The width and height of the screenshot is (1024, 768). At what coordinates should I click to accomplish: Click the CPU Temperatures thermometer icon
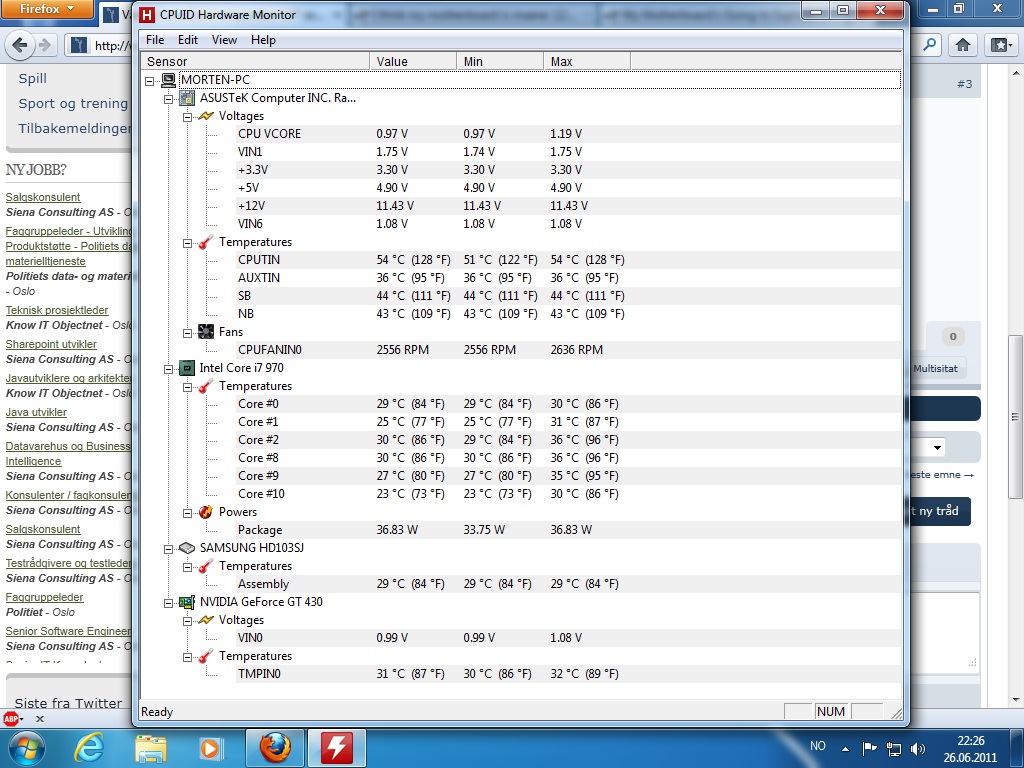point(206,386)
